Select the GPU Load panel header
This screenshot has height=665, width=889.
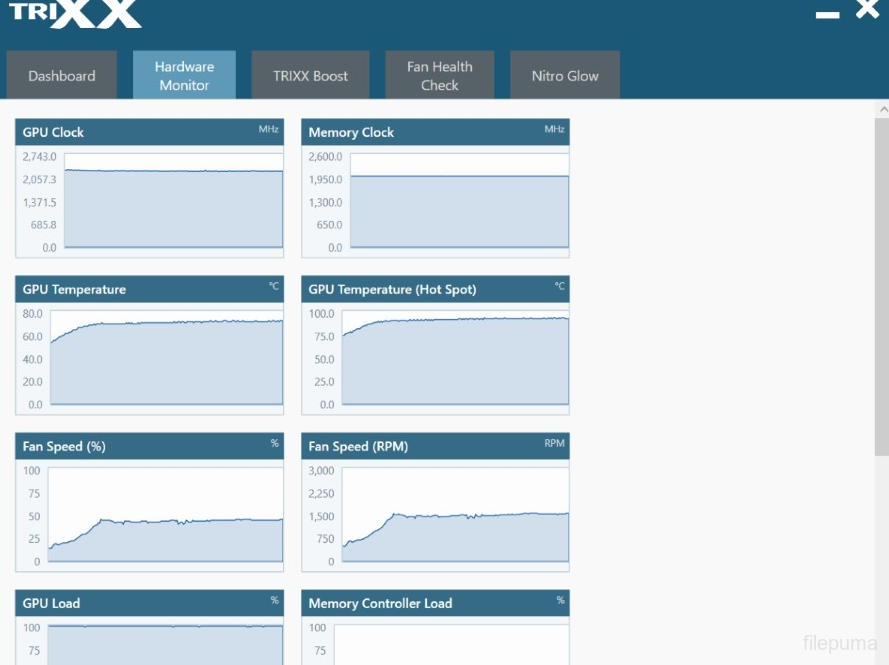click(149, 603)
